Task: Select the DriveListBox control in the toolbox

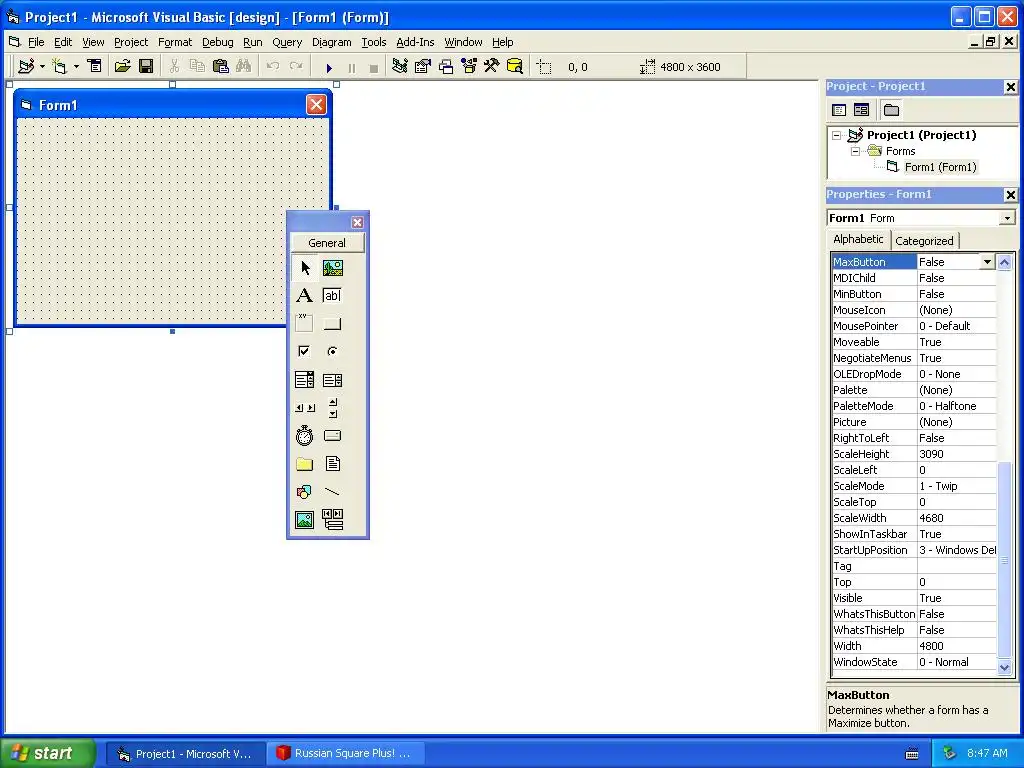Action: point(332,436)
